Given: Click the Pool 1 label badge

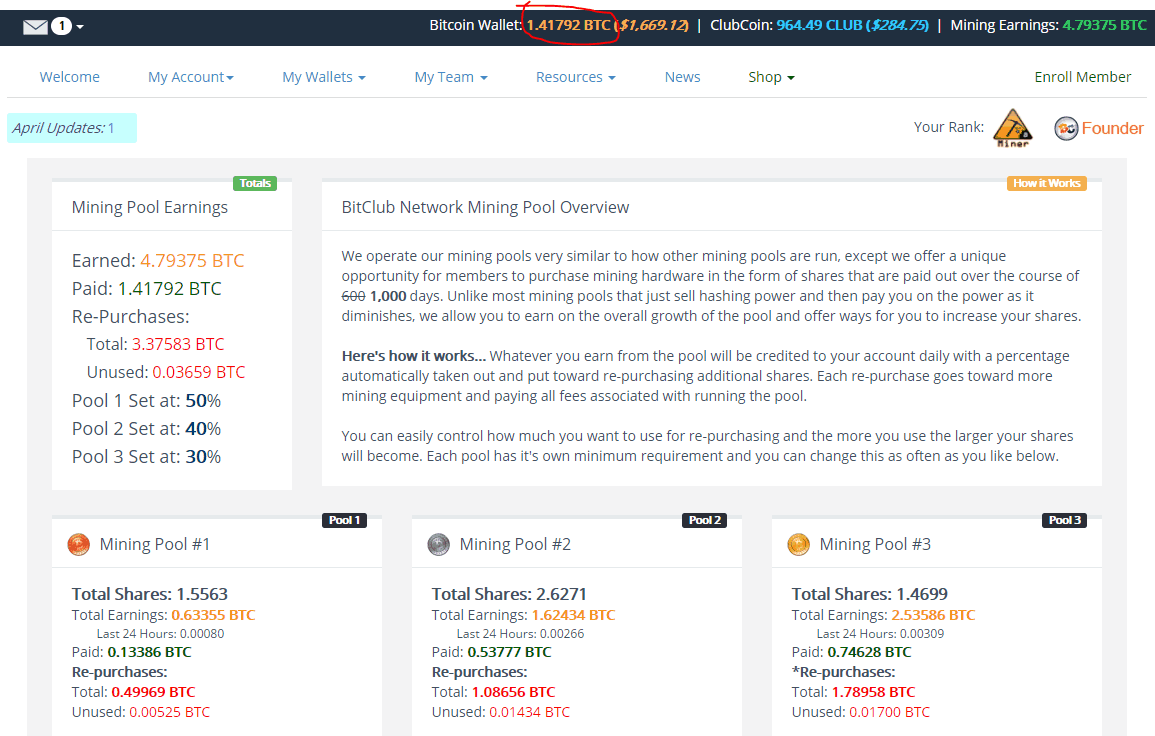Looking at the screenshot, I should (344, 520).
